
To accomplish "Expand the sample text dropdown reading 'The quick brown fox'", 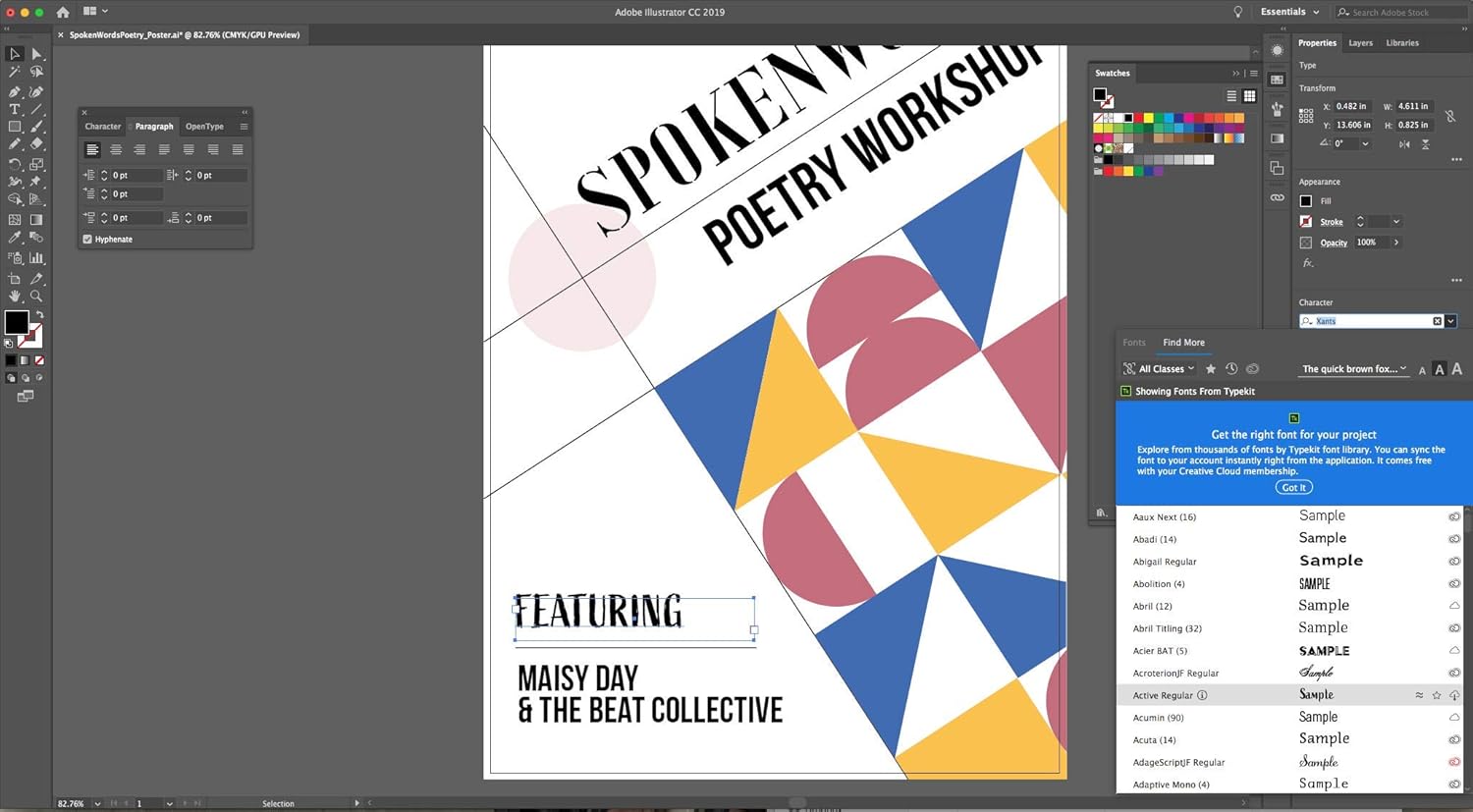I will pyautogui.click(x=1353, y=368).
